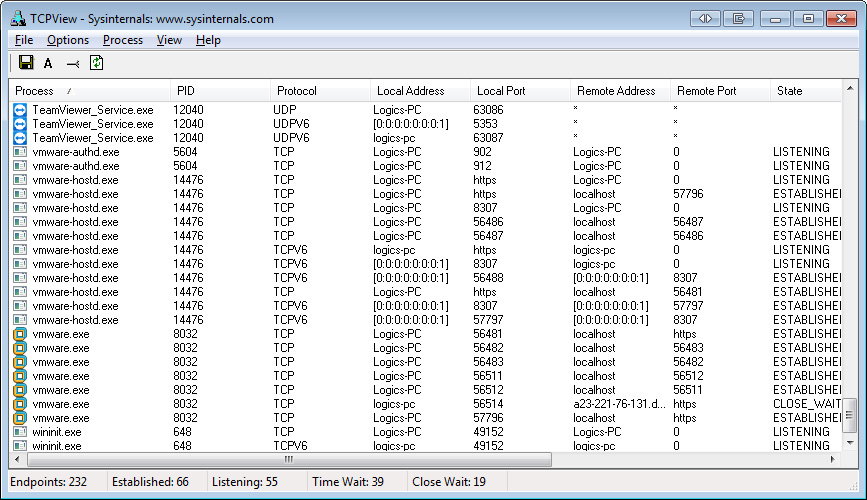Click local port 8307 in Logics-PC TCP row
The image size is (867, 500).
485,207
